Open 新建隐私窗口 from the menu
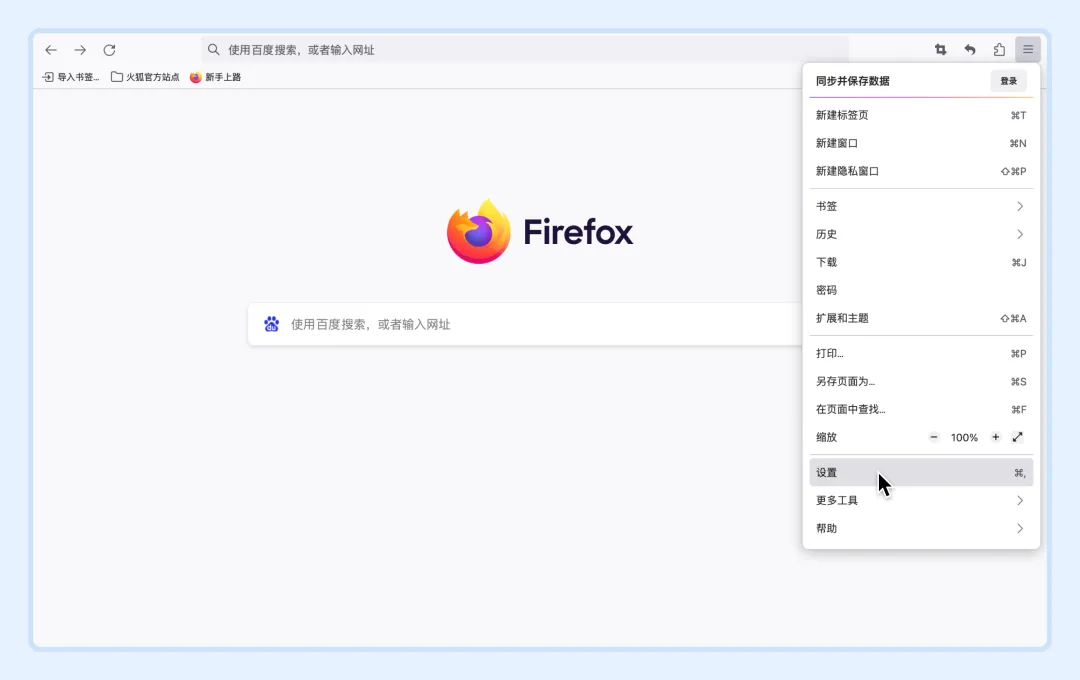The image size is (1080, 680). pos(921,171)
